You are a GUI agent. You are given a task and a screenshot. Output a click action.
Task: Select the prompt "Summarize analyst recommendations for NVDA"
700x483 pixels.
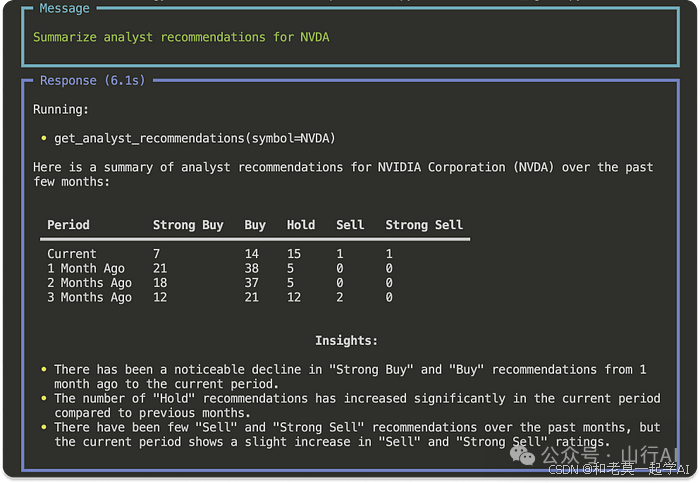pyautogui.click(x=181, y=37)
